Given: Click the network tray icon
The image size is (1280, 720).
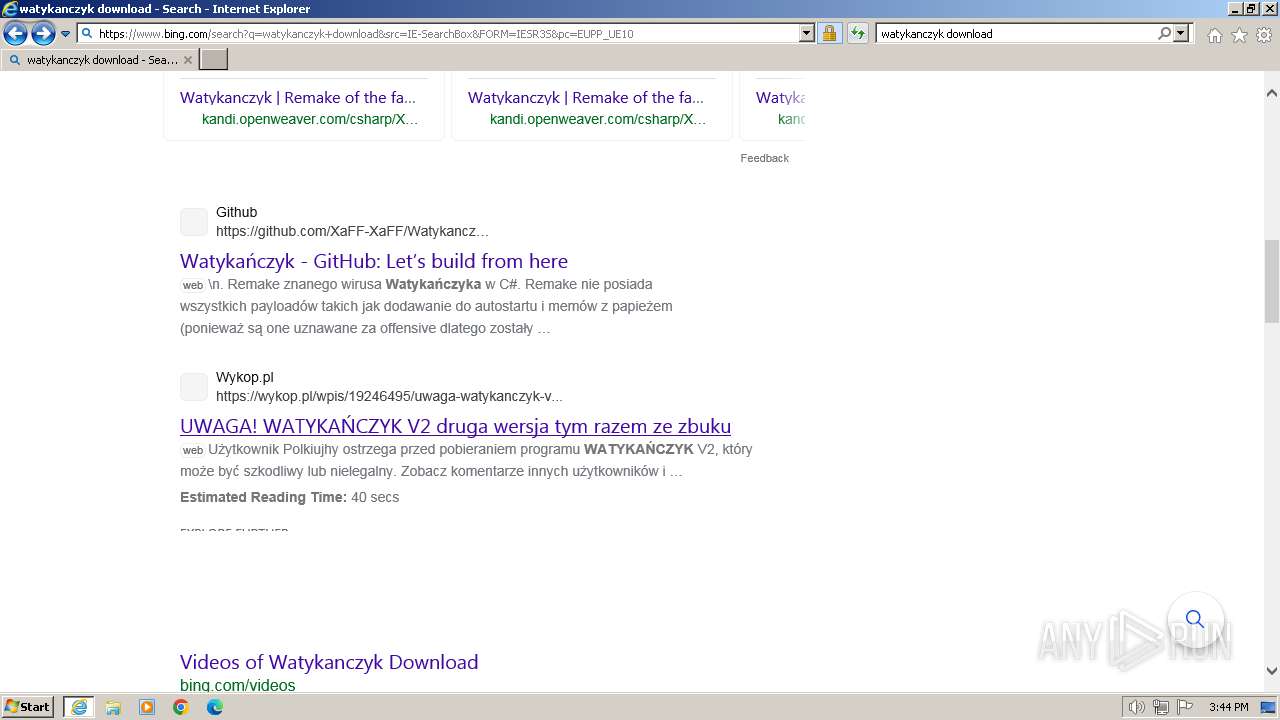Looking at the screenshot, I should click(1160, 707).
